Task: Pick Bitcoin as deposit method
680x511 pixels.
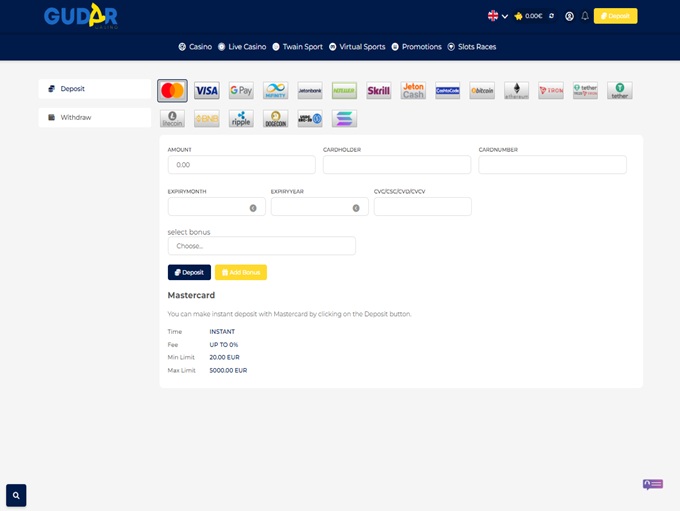Action: [x=482, y=91]
